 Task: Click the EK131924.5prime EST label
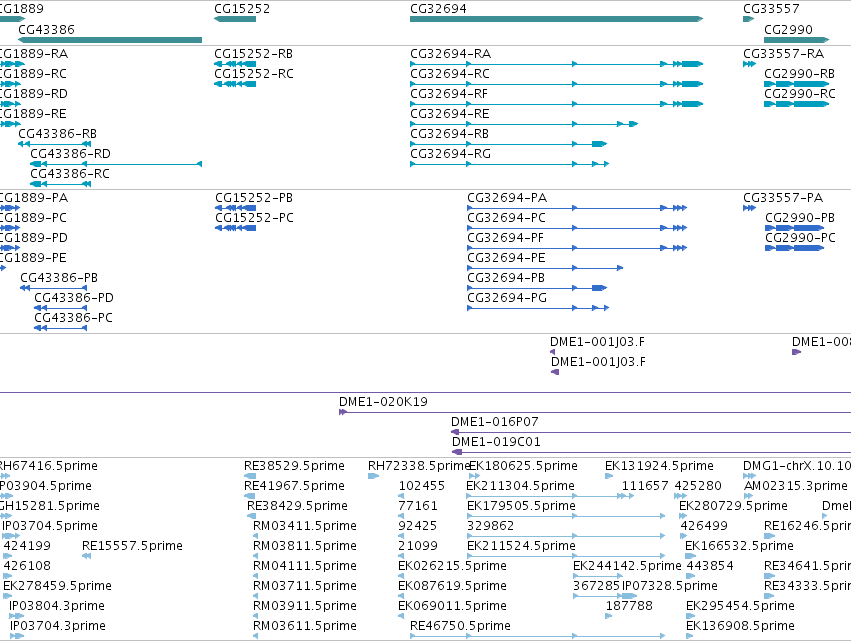point(659,466)
